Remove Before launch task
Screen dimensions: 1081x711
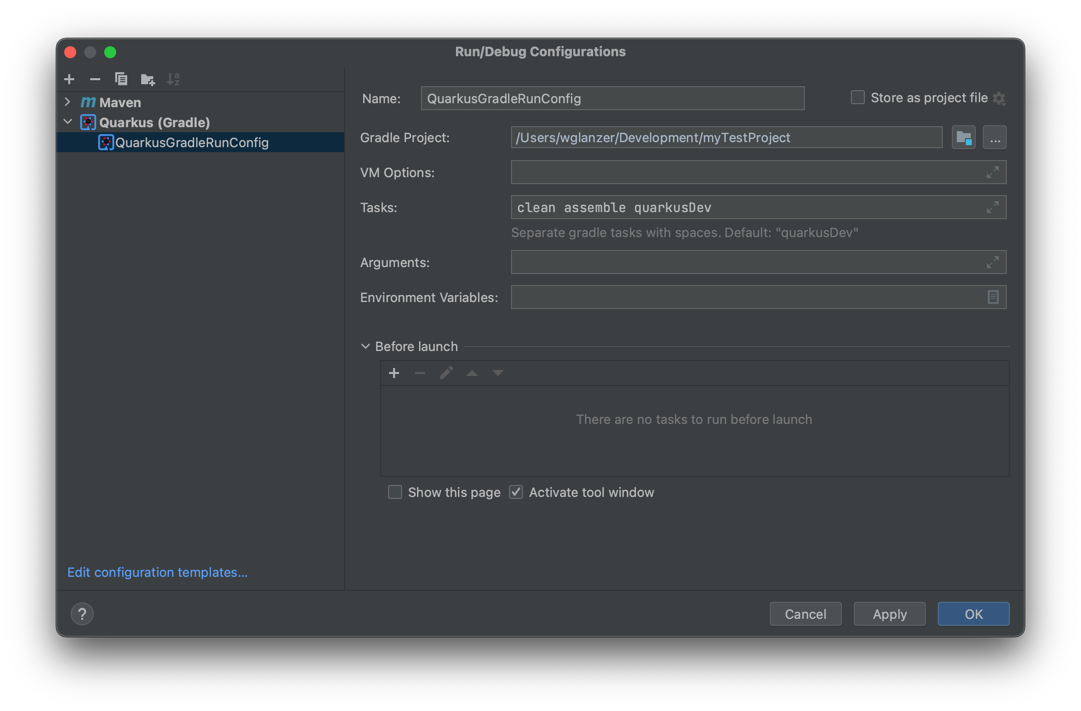pos(420,373)
